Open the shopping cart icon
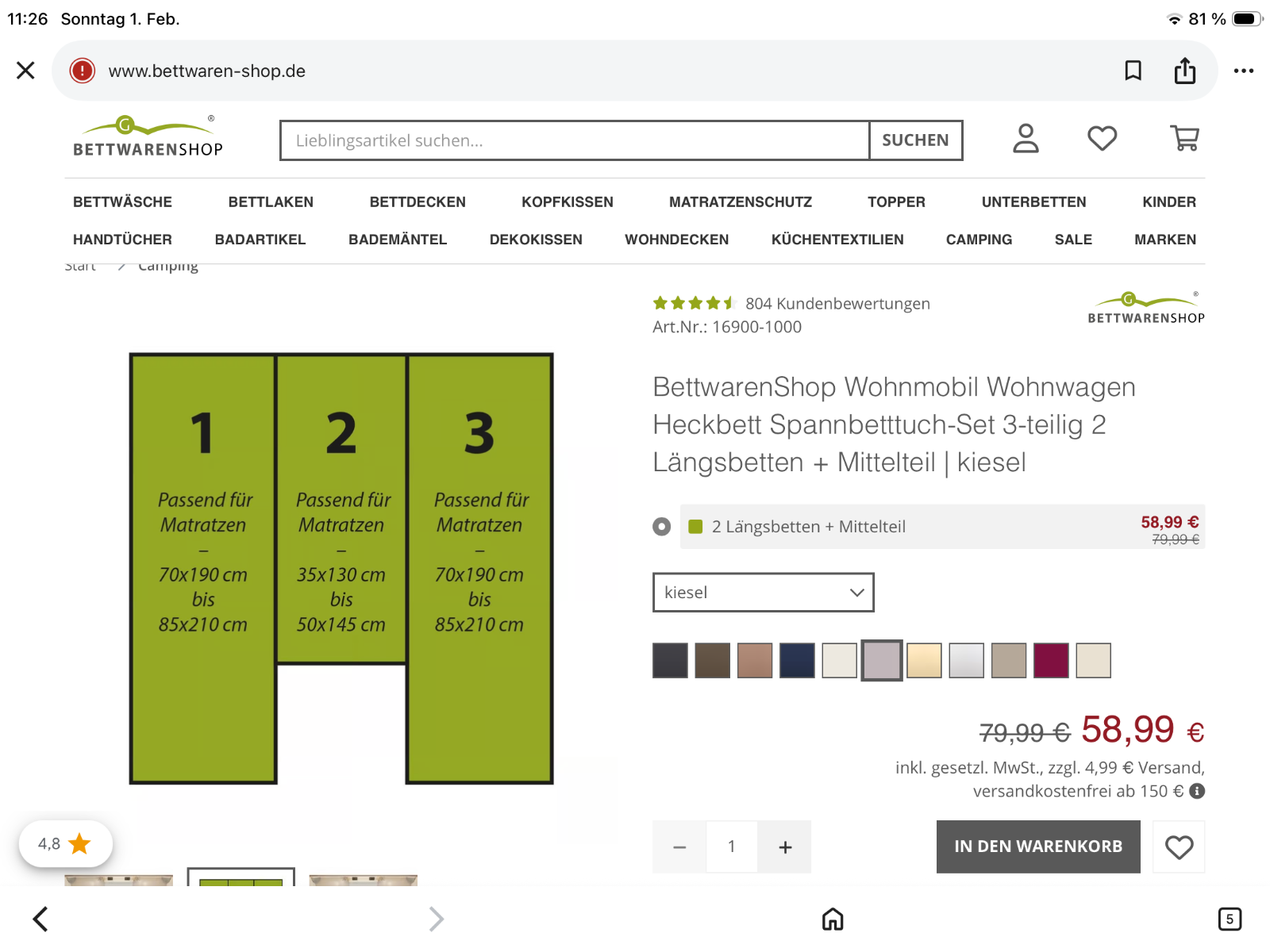Viewport: 1270px width, 952px height. 1184,139
